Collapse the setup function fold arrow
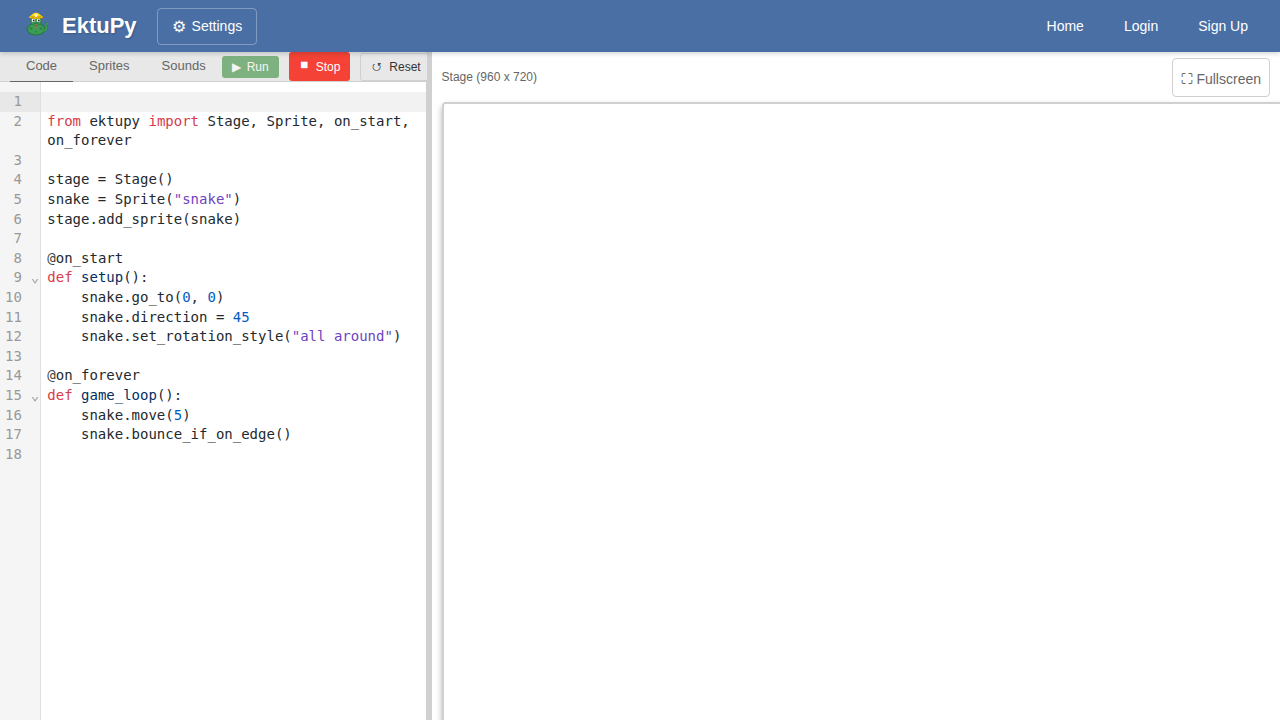 pyautogui.click(x=35, y=279)
